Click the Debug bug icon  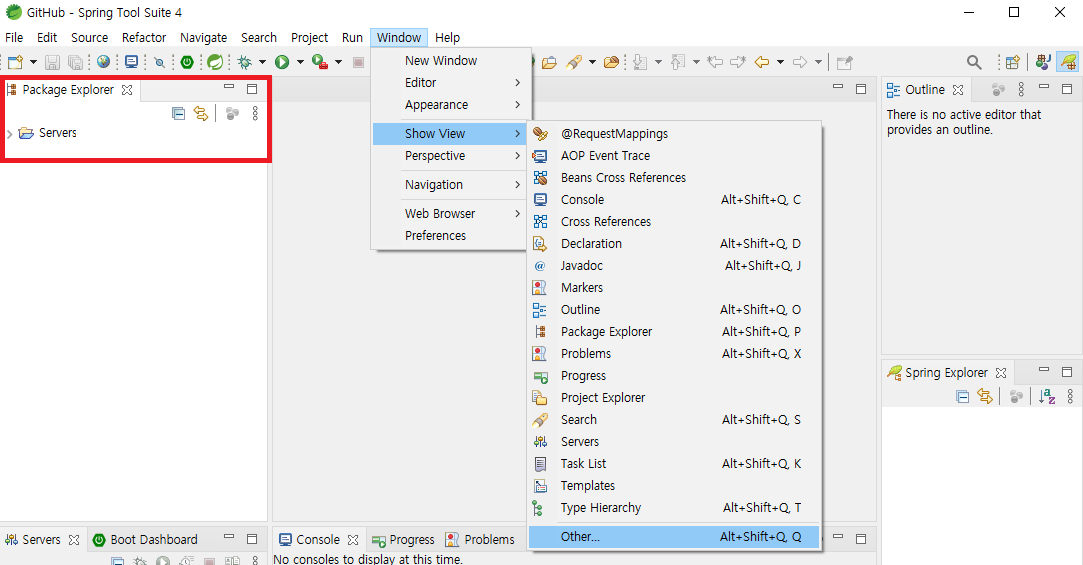(x=245, y=62)
